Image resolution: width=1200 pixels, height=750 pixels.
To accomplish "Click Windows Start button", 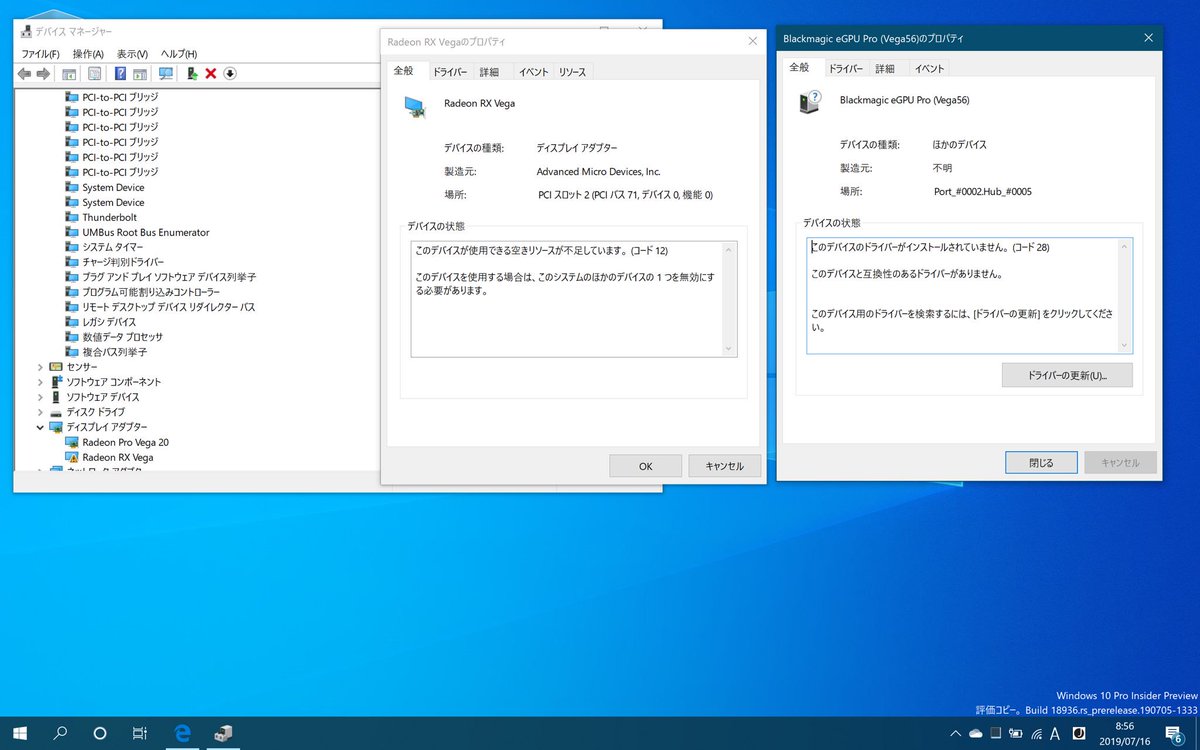I will 20,733.
